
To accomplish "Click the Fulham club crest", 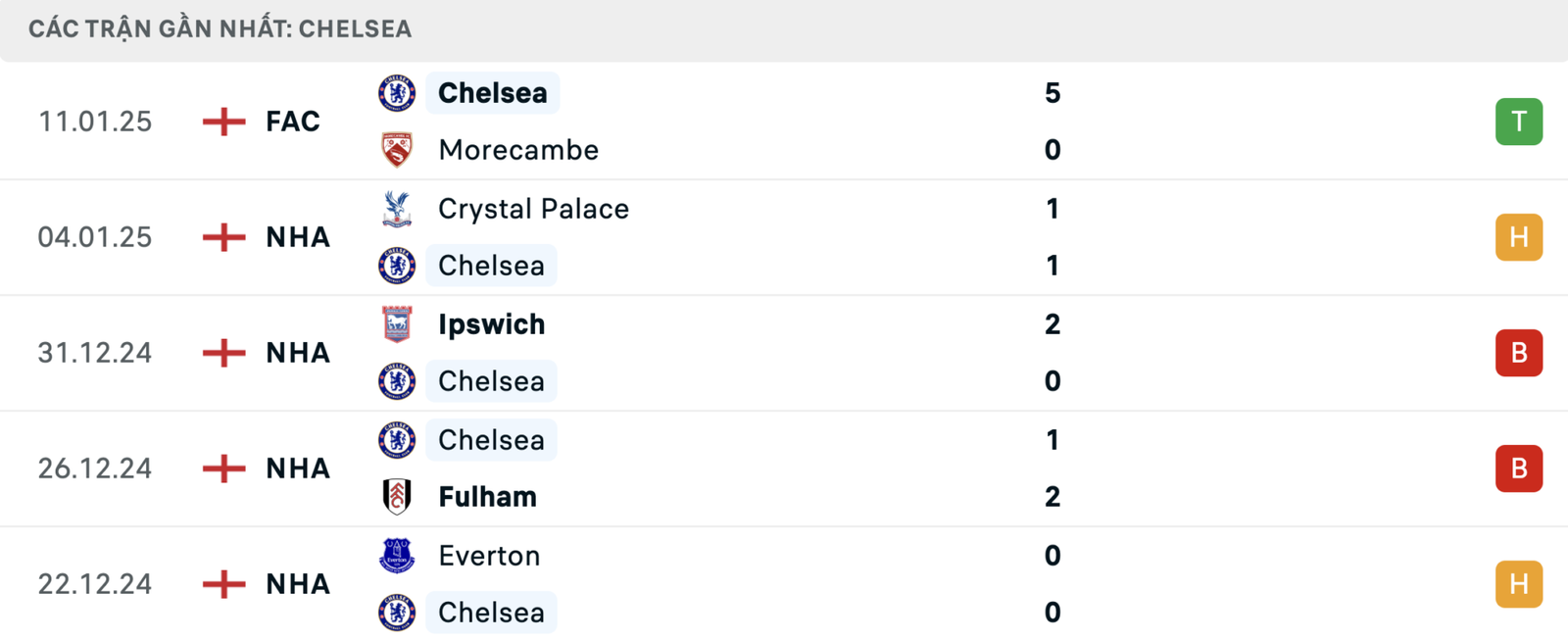I will point(397,497).
